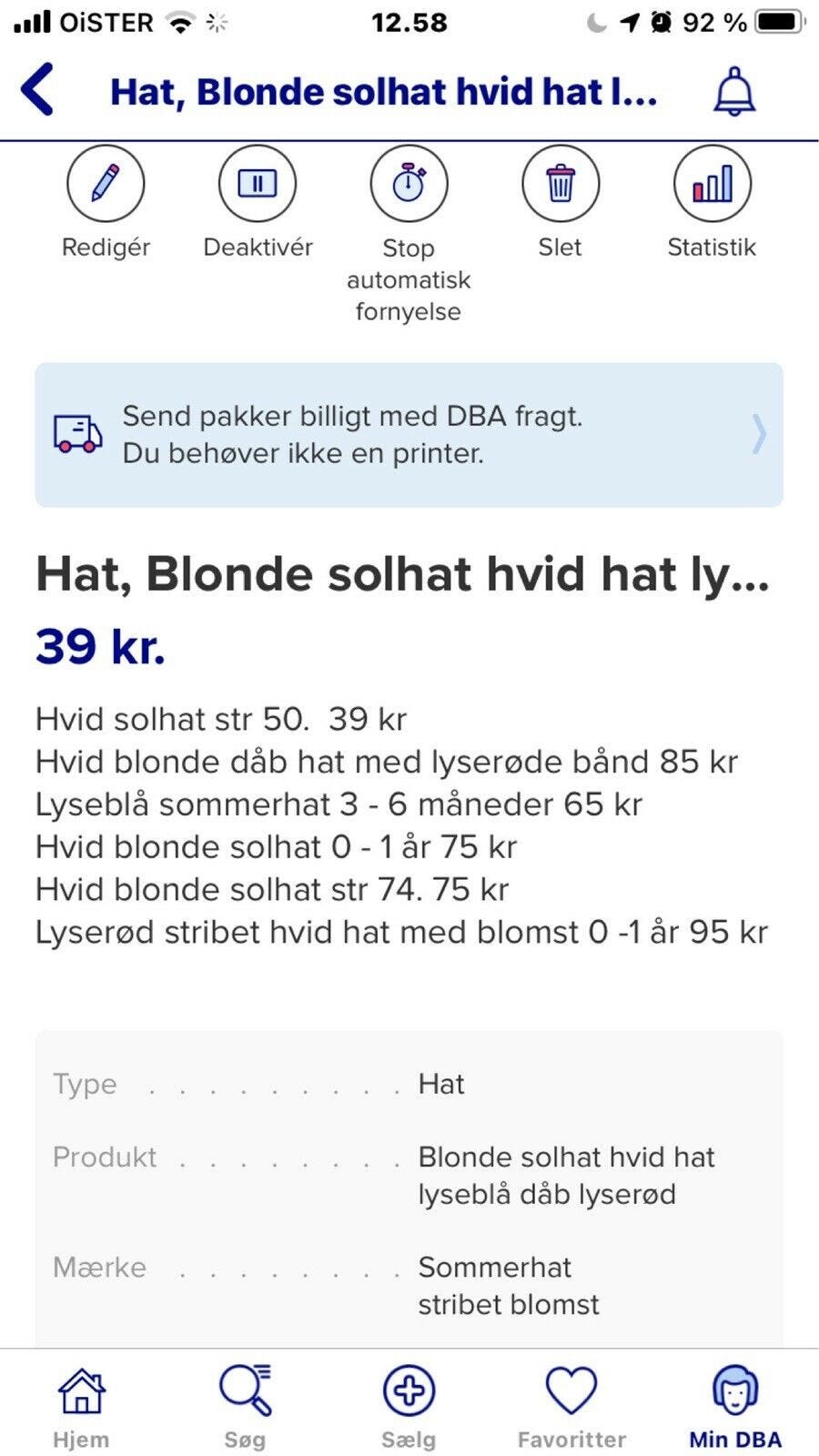Viewport: 819px width, 1456px height.
Task: Open Statistik bar chart icon
Action: coord(712,183)
